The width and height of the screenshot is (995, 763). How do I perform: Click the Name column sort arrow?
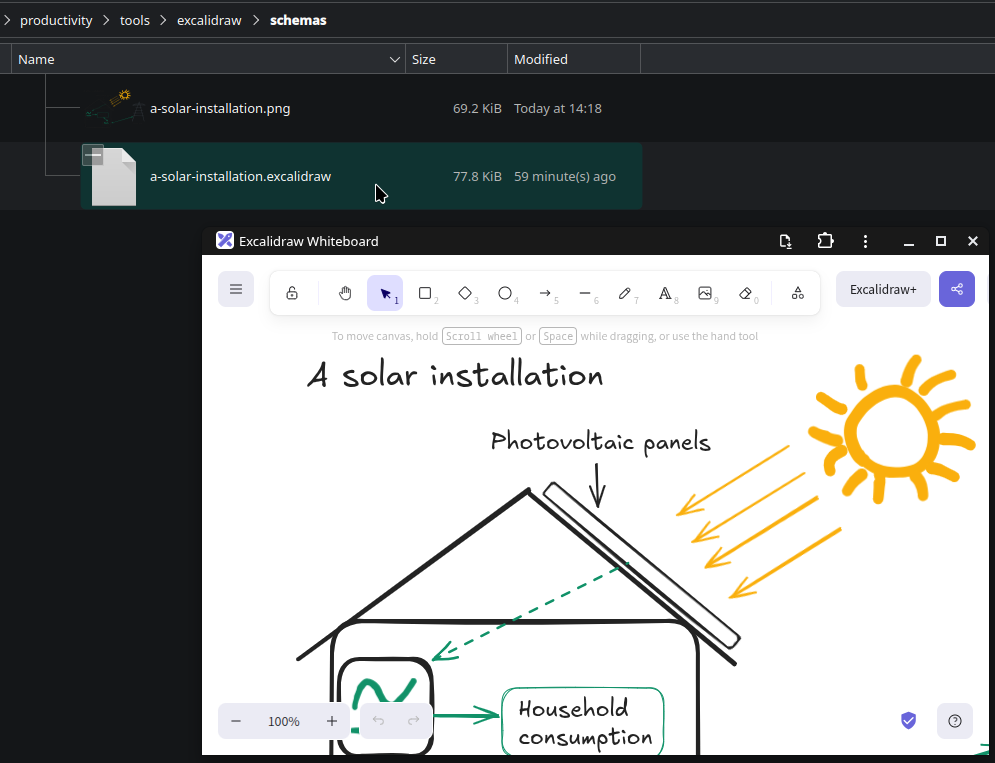(x=394, y=60)
